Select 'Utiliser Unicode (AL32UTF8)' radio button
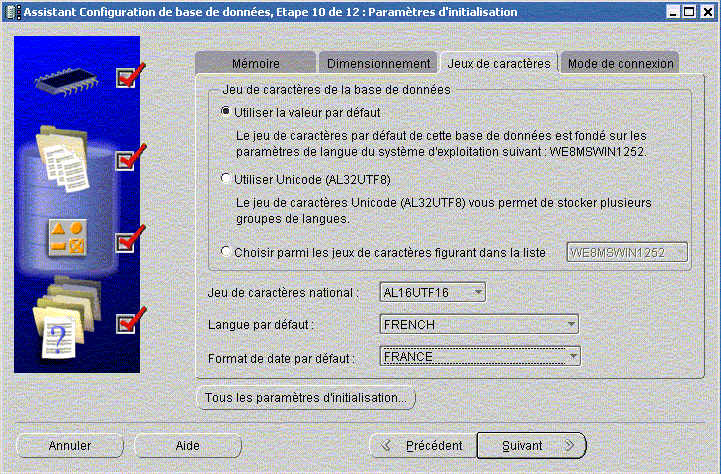The height and width of the screenshot is (474, 721). coord(226,179)
